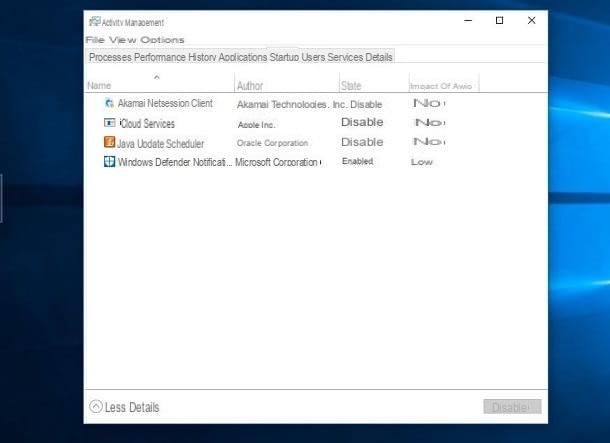Click the Apple Inc. author cell
This screenshot has height=443, width=610.
pos(256,125)
